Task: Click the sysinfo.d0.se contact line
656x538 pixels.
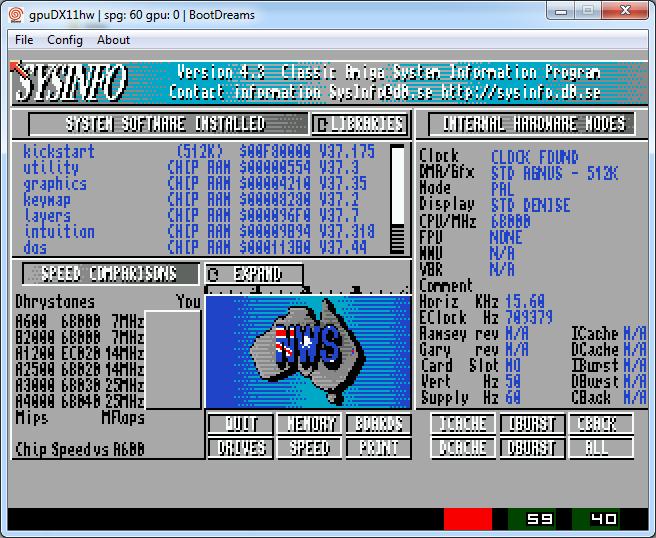Action: click(384, 92)
